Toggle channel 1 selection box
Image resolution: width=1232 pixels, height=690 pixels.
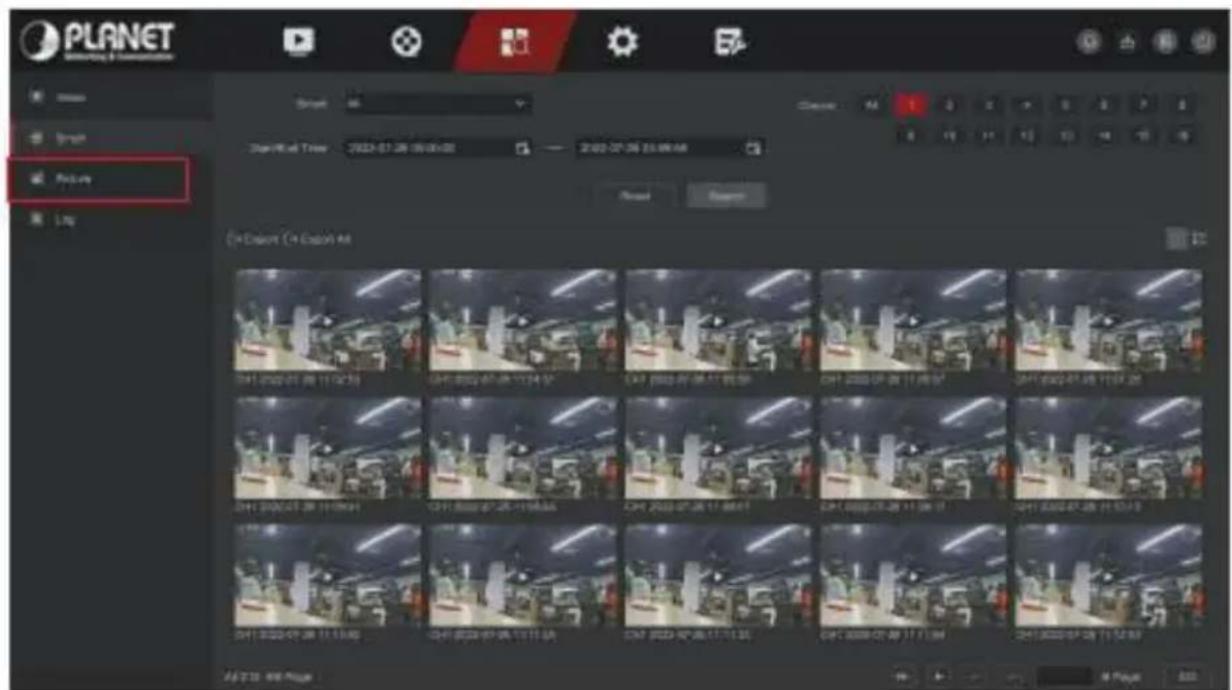pos(910,103)
